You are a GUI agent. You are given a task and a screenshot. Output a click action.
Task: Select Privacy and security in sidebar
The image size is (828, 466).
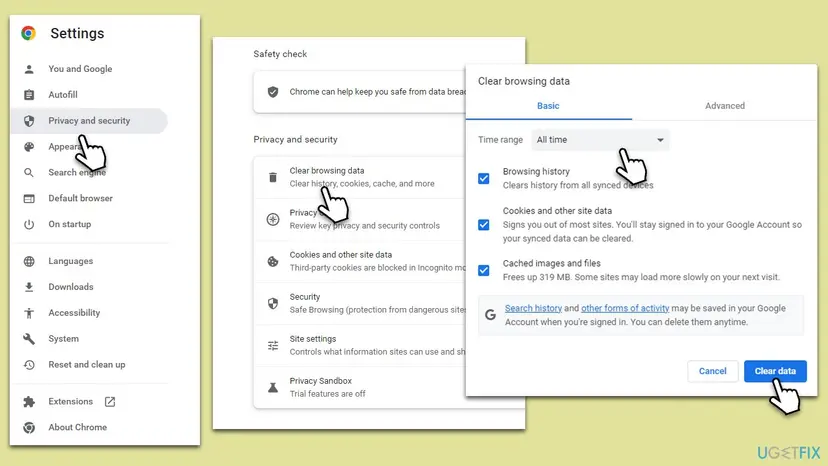(90, 121)
